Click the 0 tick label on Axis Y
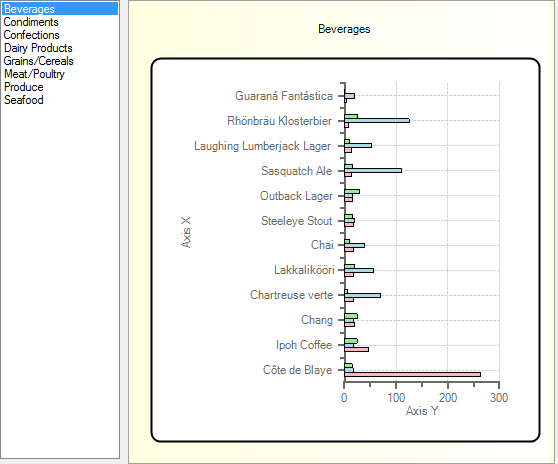Viewport: 558px width, 464px height. [344, 397]
